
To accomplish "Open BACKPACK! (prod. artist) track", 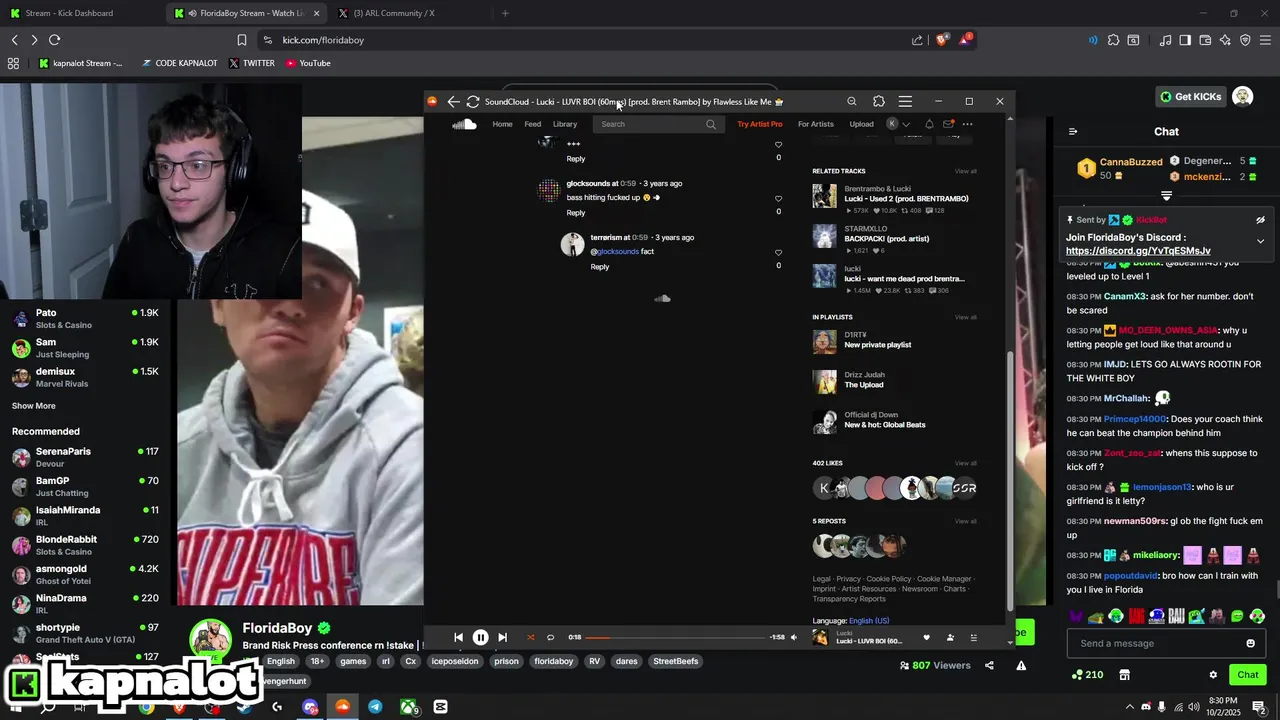I will pos(886,239).
